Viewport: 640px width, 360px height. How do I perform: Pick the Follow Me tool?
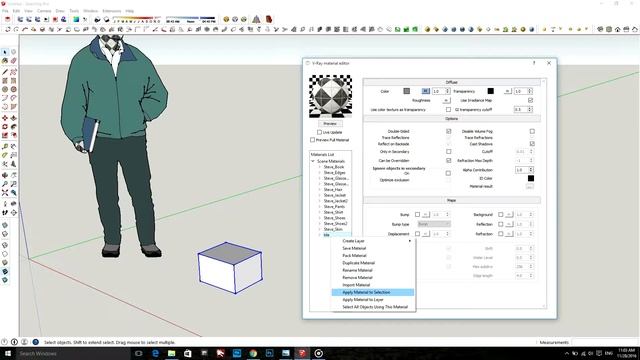13,127
